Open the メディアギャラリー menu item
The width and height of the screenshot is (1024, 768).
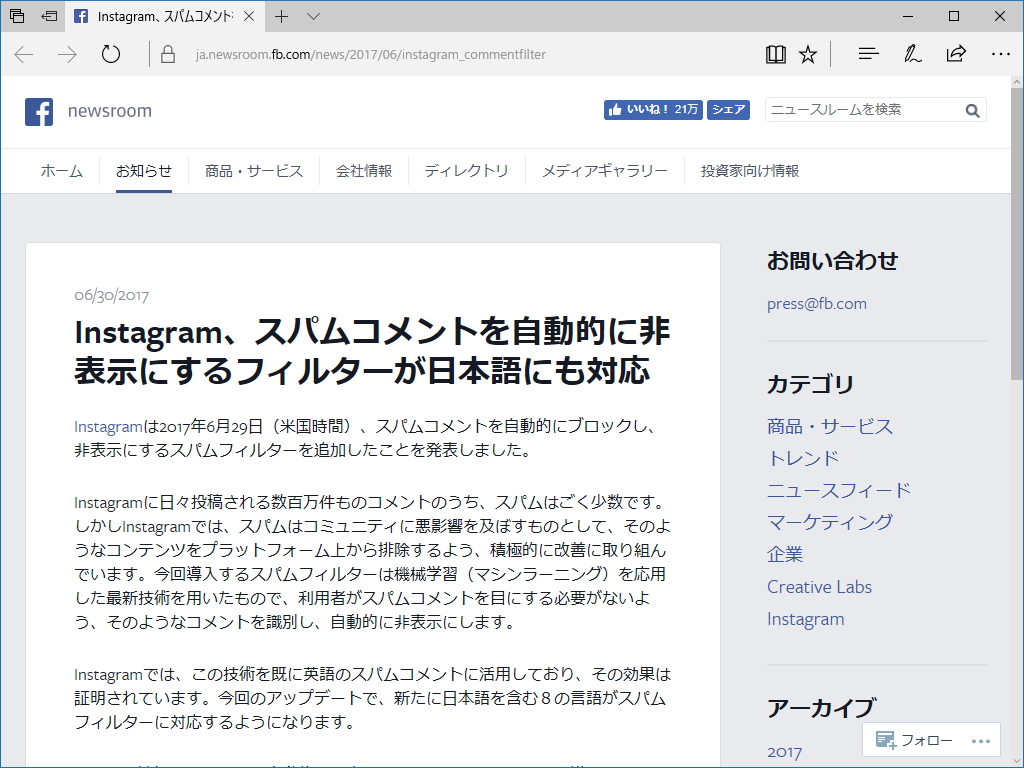click(x=605, y=171)
